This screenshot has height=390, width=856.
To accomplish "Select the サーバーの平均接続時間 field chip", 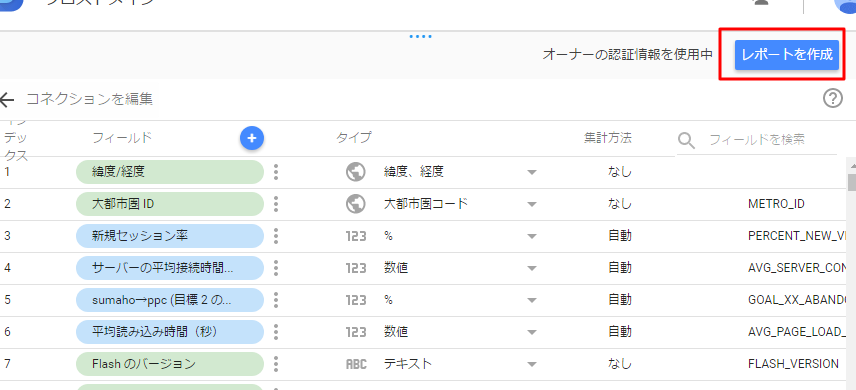I will [x=170, y=268].
